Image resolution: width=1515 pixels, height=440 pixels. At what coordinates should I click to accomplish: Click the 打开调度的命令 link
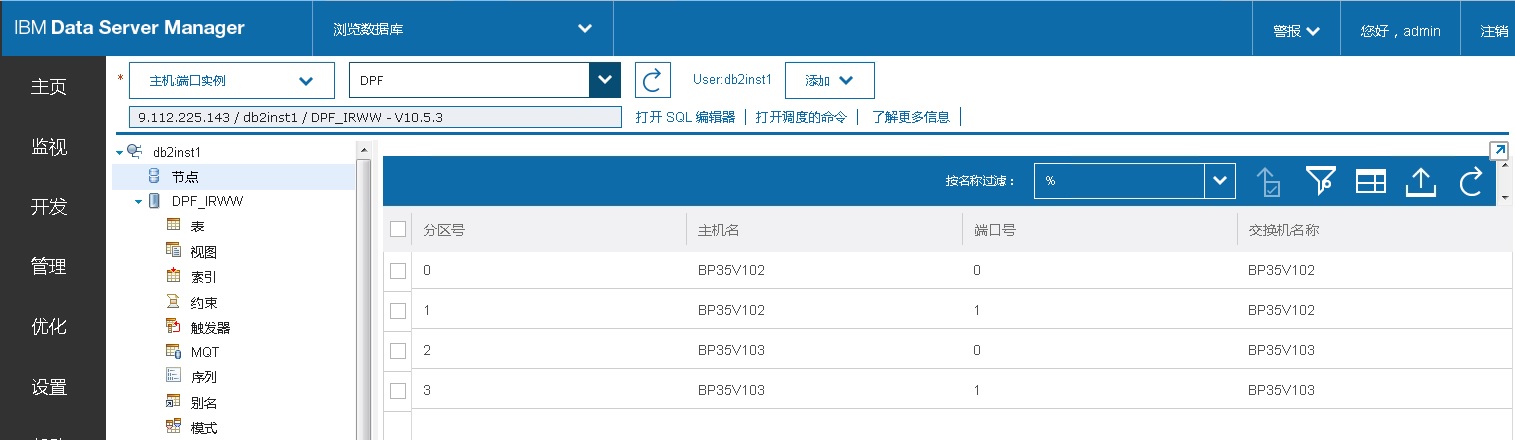click(x=801, y=117)
